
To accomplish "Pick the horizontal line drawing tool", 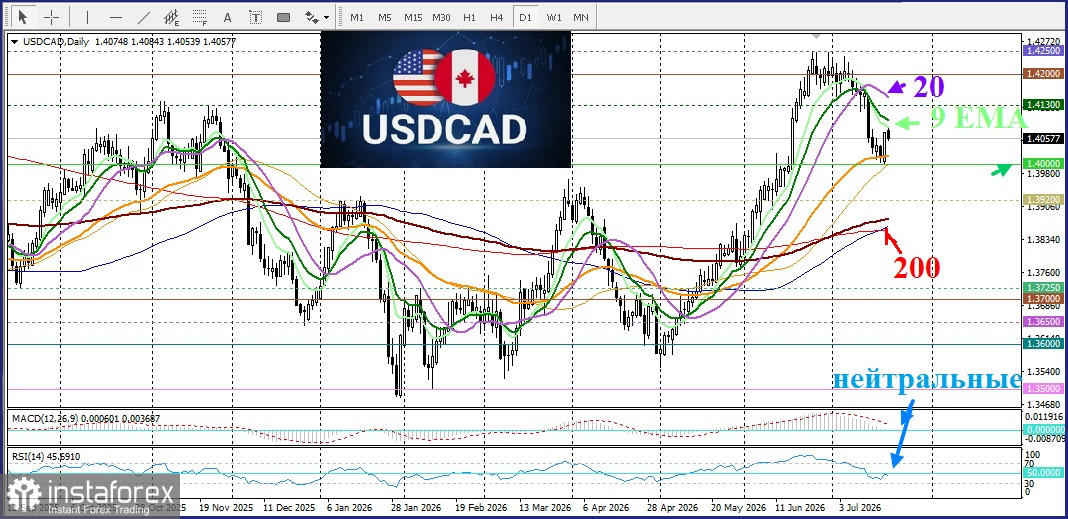I will pyautogui.click(x=116, y=17).
